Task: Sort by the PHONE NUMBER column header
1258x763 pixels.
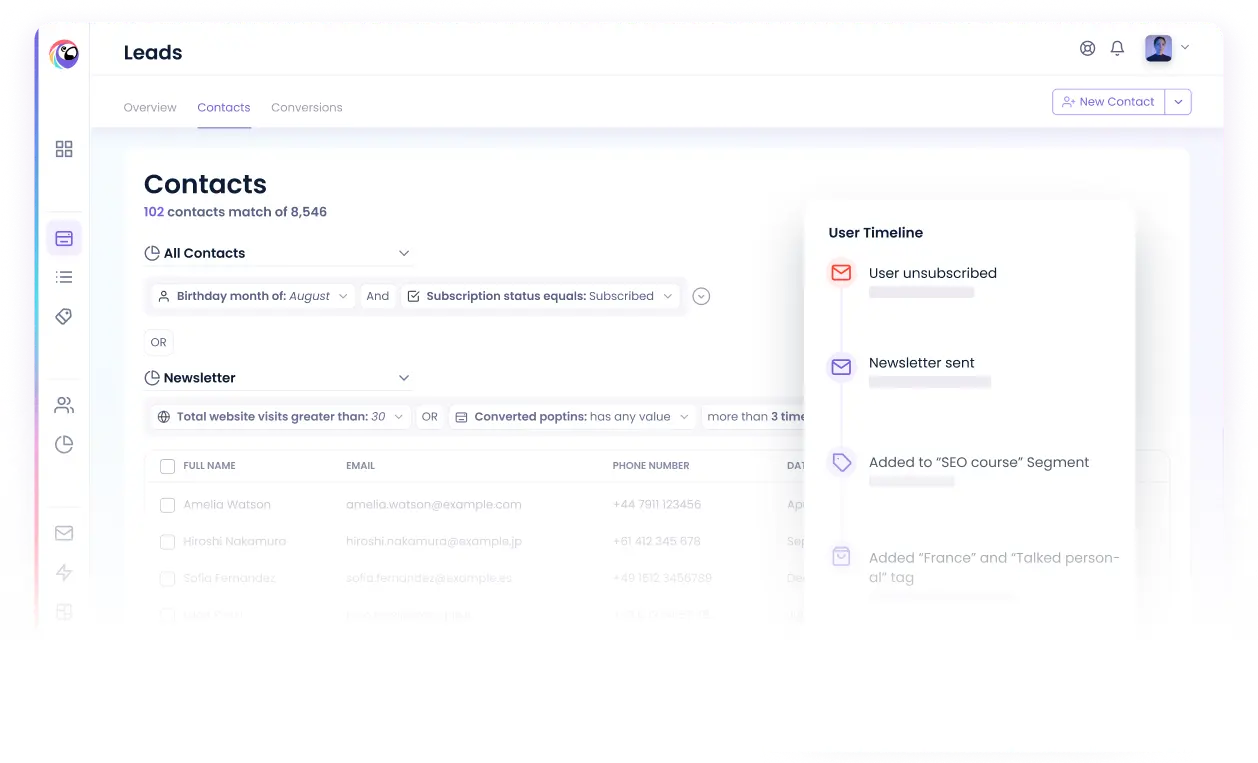Action: click(651, 466)
